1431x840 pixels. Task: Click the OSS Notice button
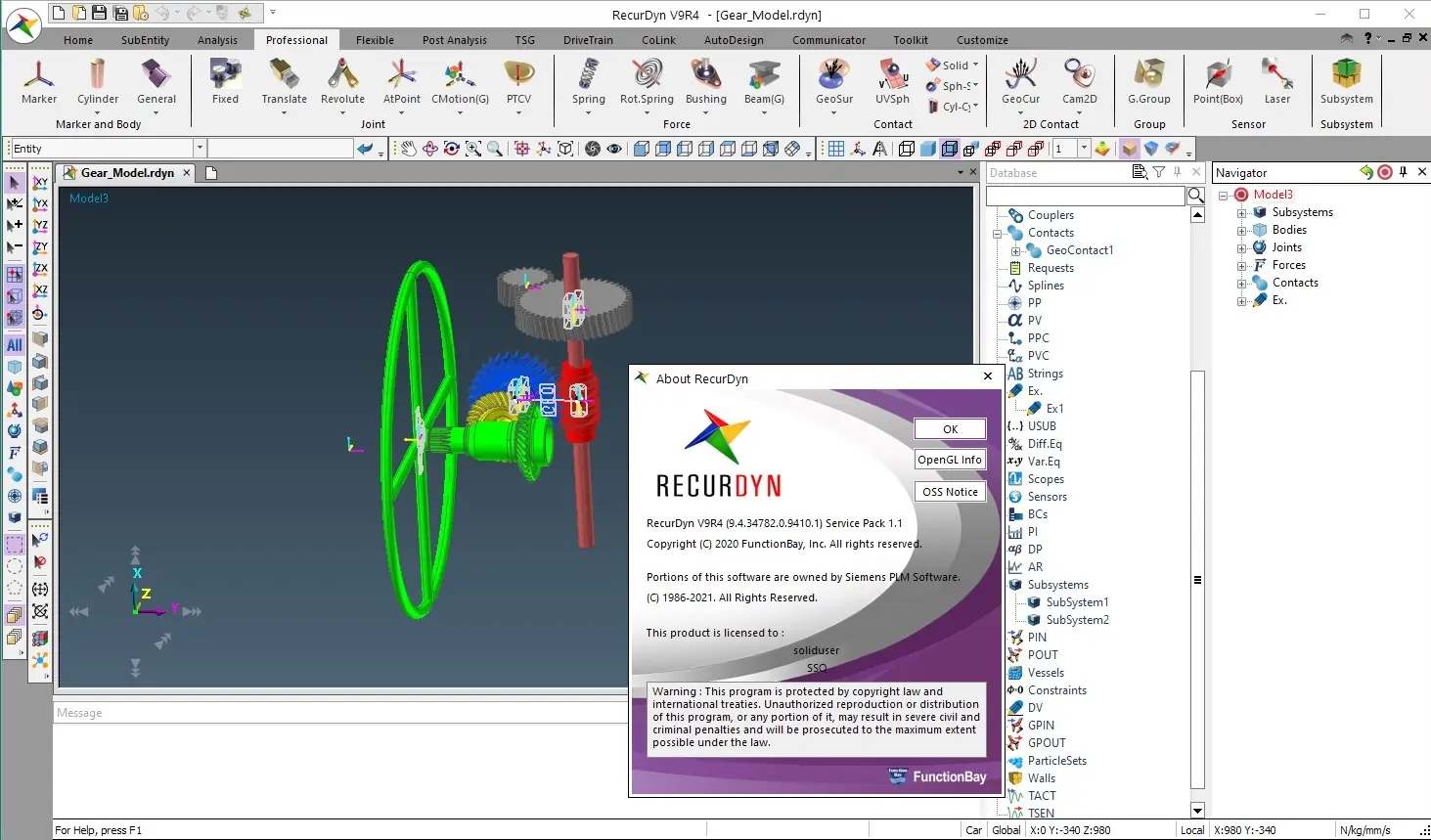(x=950, y=492)
